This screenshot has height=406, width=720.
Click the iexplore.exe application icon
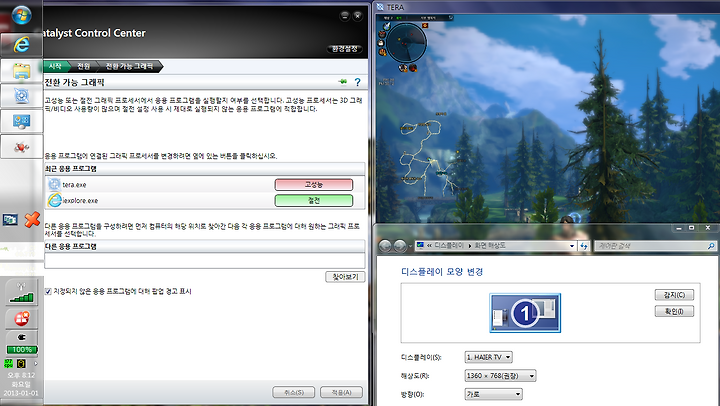54,200
